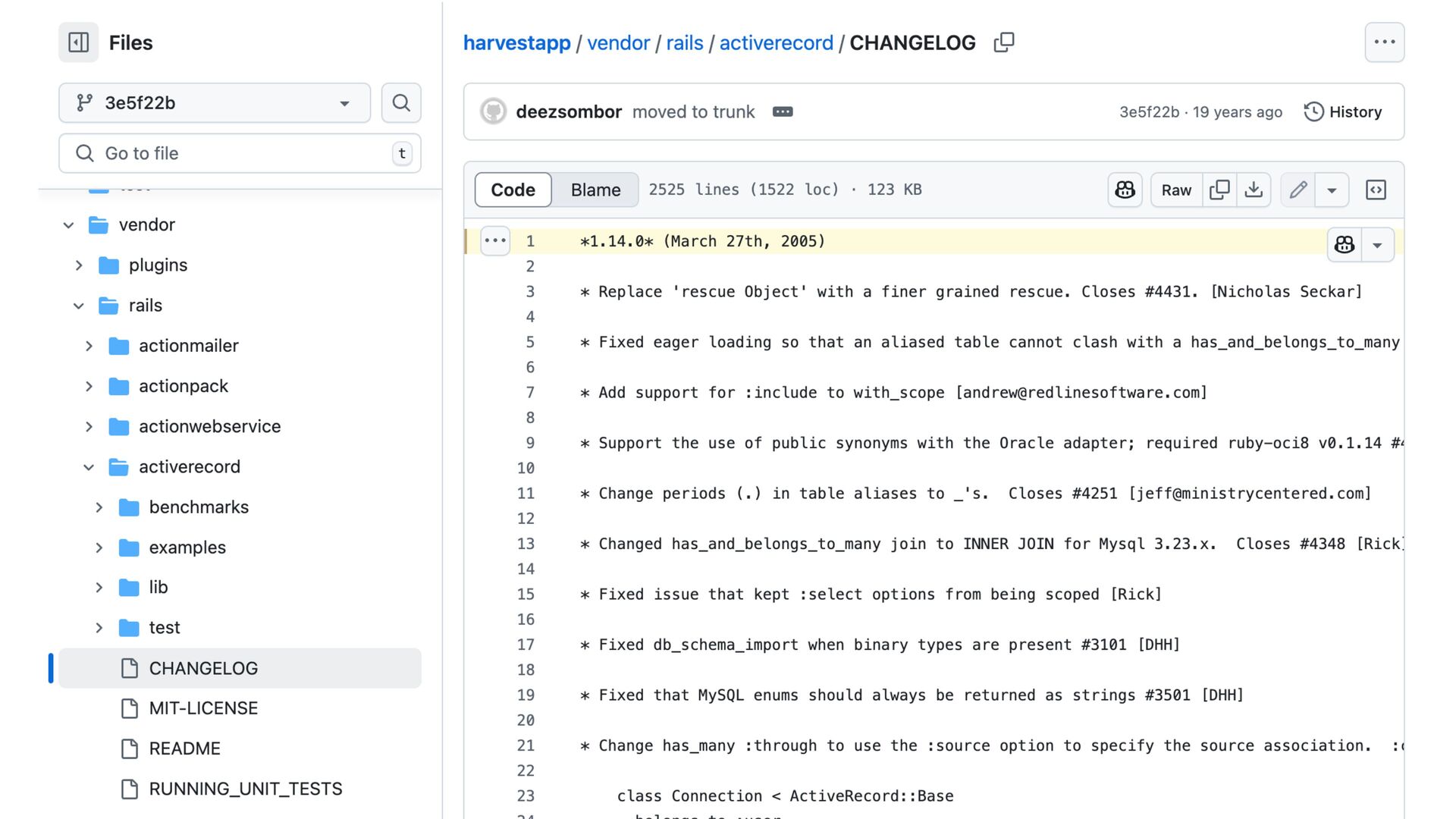Collapse the activerecord folder

coord(89,467)
